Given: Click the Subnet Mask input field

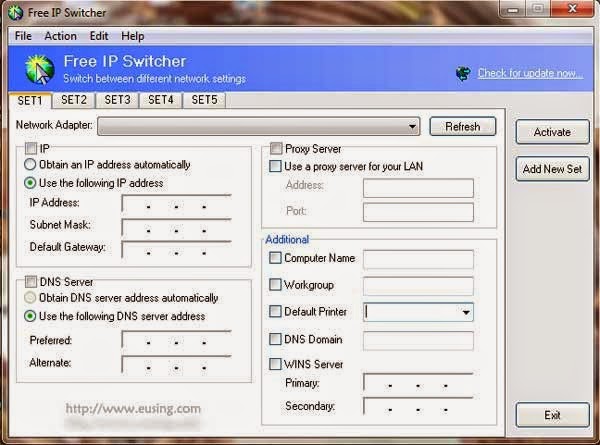Looking at the screenshot, I should (176, 227).
